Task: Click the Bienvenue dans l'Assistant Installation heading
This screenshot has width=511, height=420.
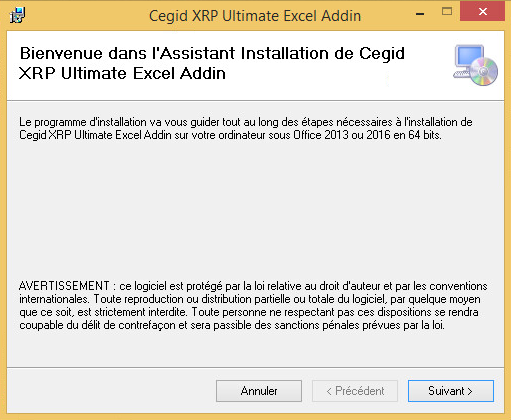Action: coord(212,53)
